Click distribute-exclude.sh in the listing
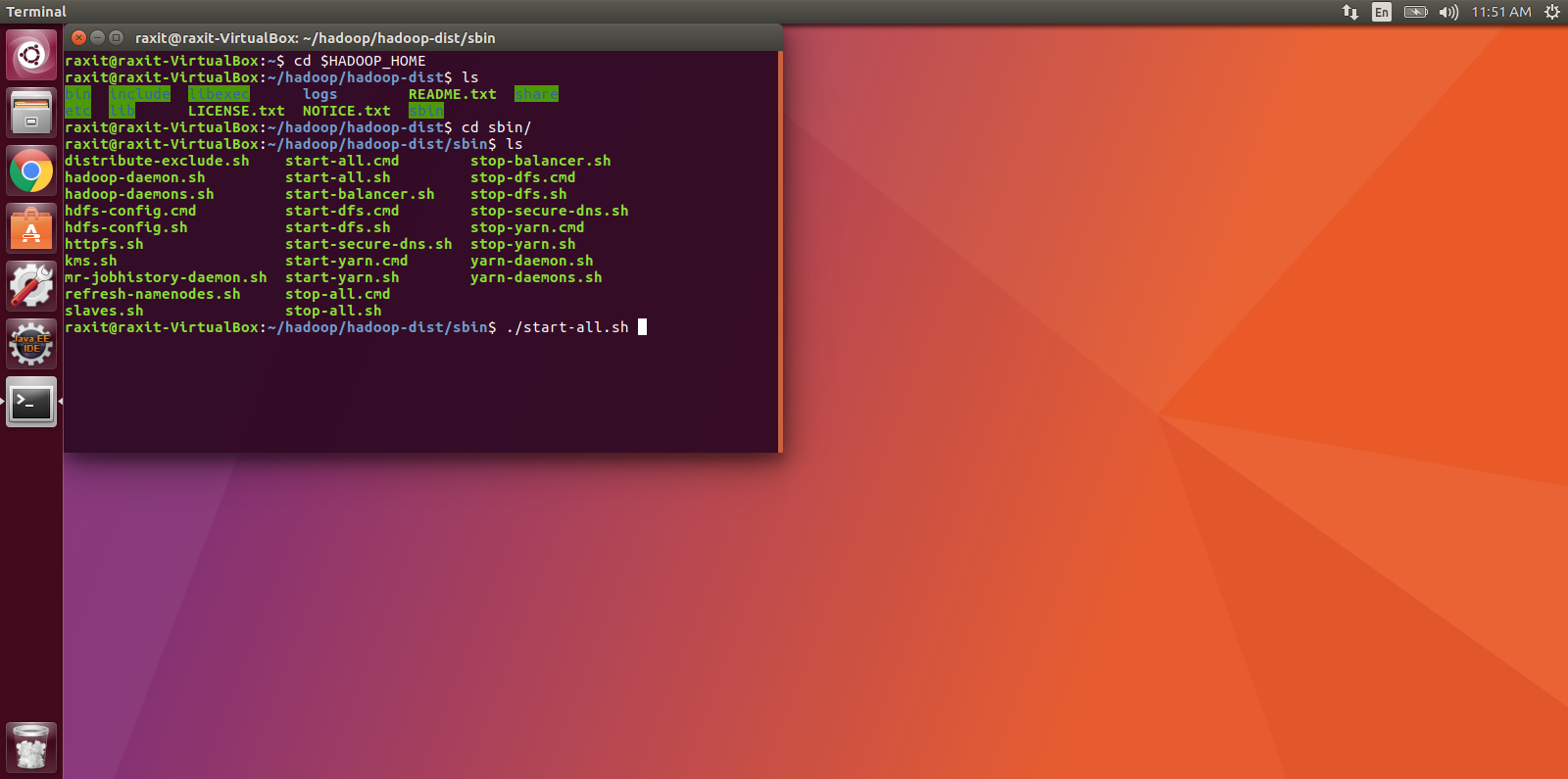Screen dimensions: 1568x779 point(157,161)
